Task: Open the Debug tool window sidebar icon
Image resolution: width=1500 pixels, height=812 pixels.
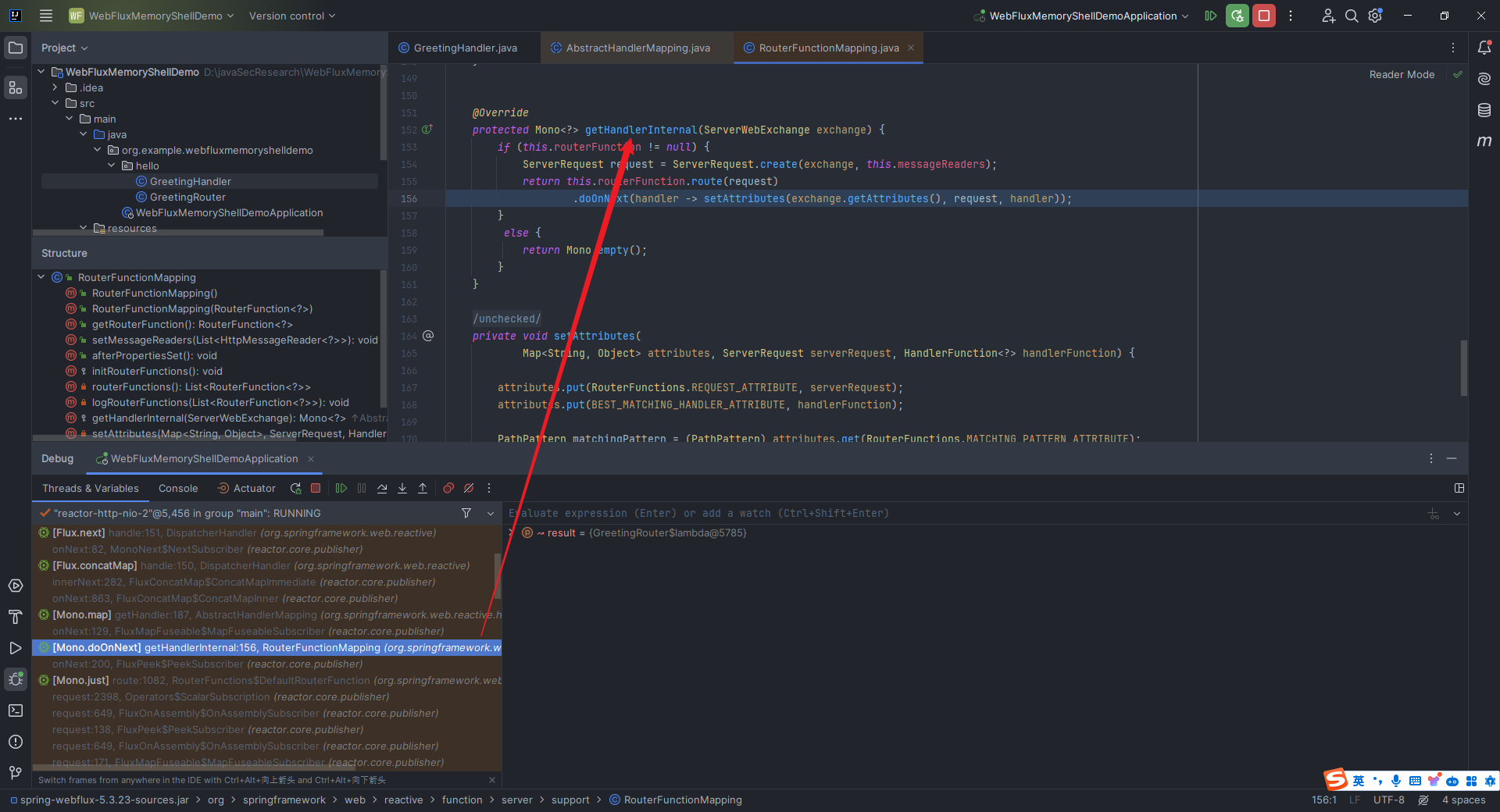Action: point(16,679)
